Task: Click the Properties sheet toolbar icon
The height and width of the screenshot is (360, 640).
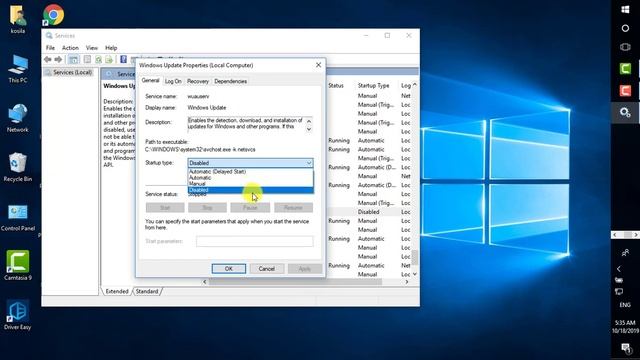Action: (x=87, y=60)
